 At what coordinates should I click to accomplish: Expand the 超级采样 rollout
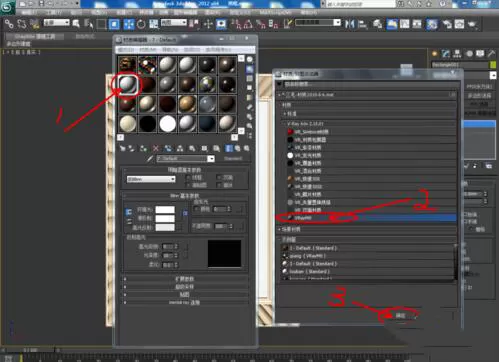pos(185,287)
